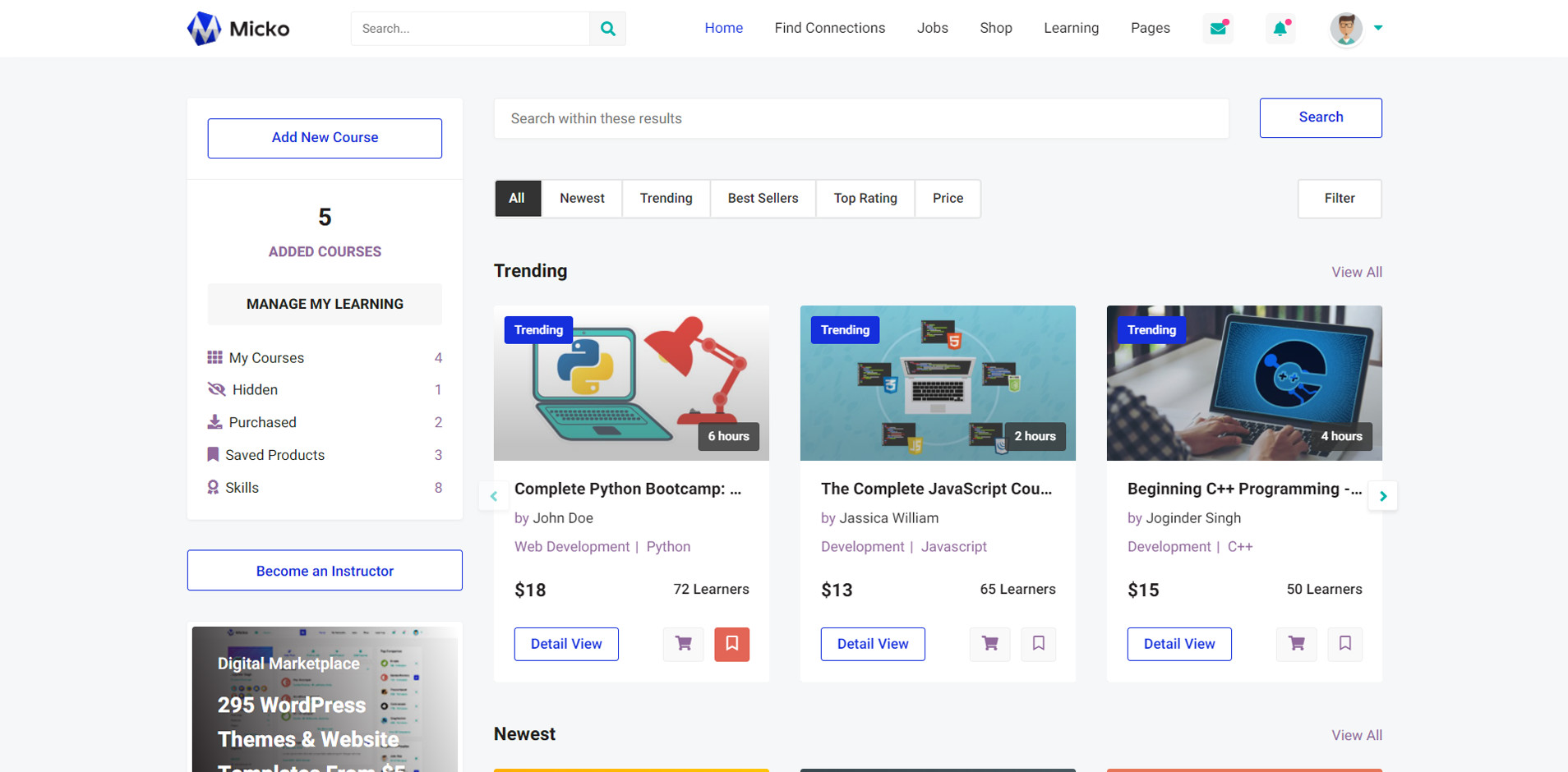Bookmark the Beginning C++ Programming course

tap(1344, 644)
